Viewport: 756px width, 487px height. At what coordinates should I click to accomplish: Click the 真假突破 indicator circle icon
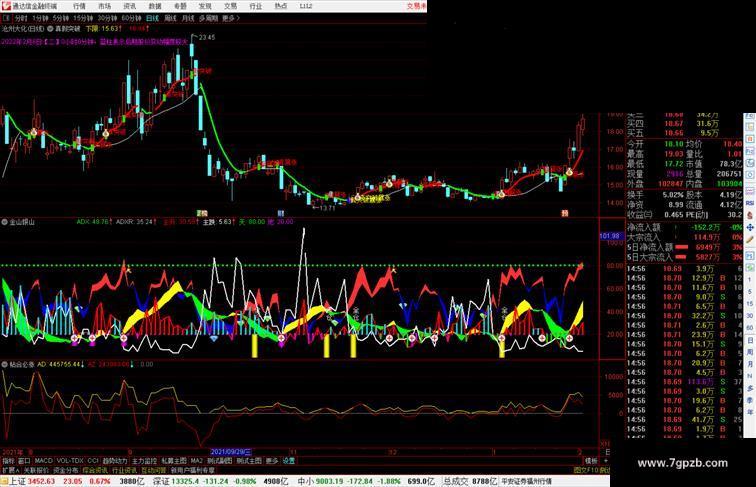(x=50, y=28)
